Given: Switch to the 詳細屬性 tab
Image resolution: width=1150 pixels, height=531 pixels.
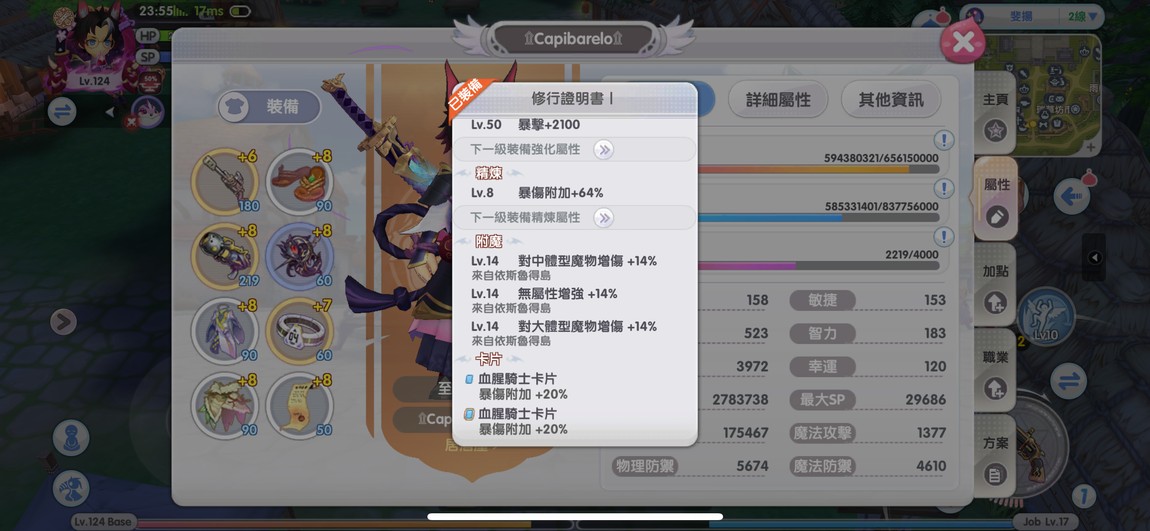Looking at the screenshot, I should click(x=777, y=100).
